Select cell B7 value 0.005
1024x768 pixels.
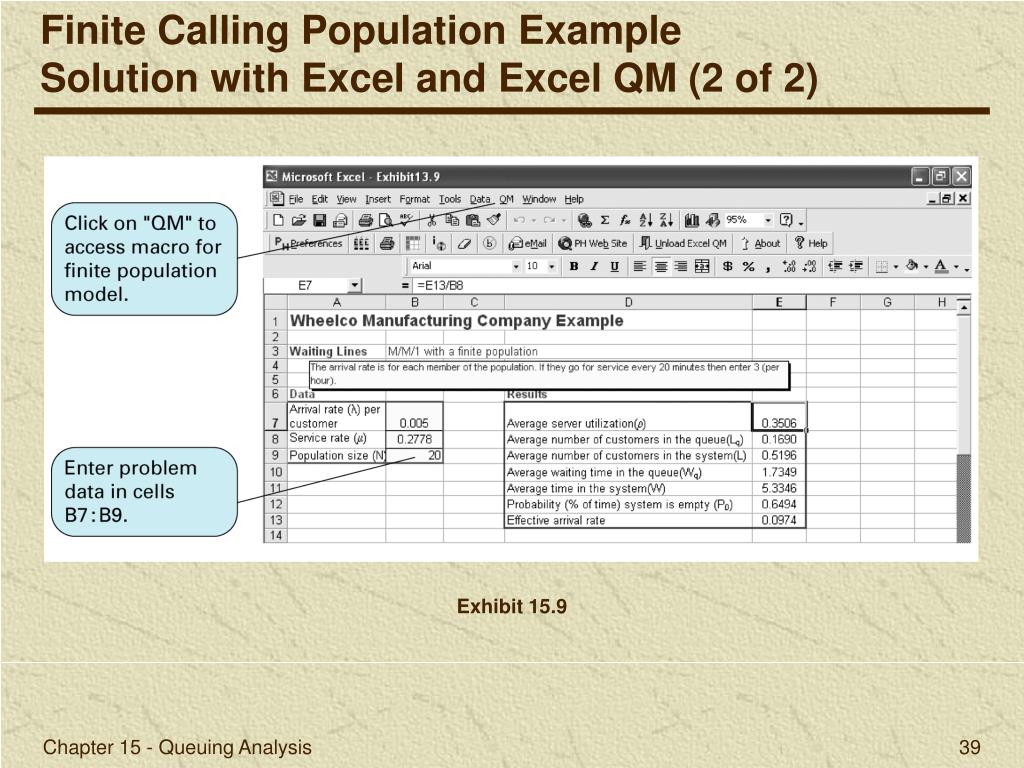415,417
